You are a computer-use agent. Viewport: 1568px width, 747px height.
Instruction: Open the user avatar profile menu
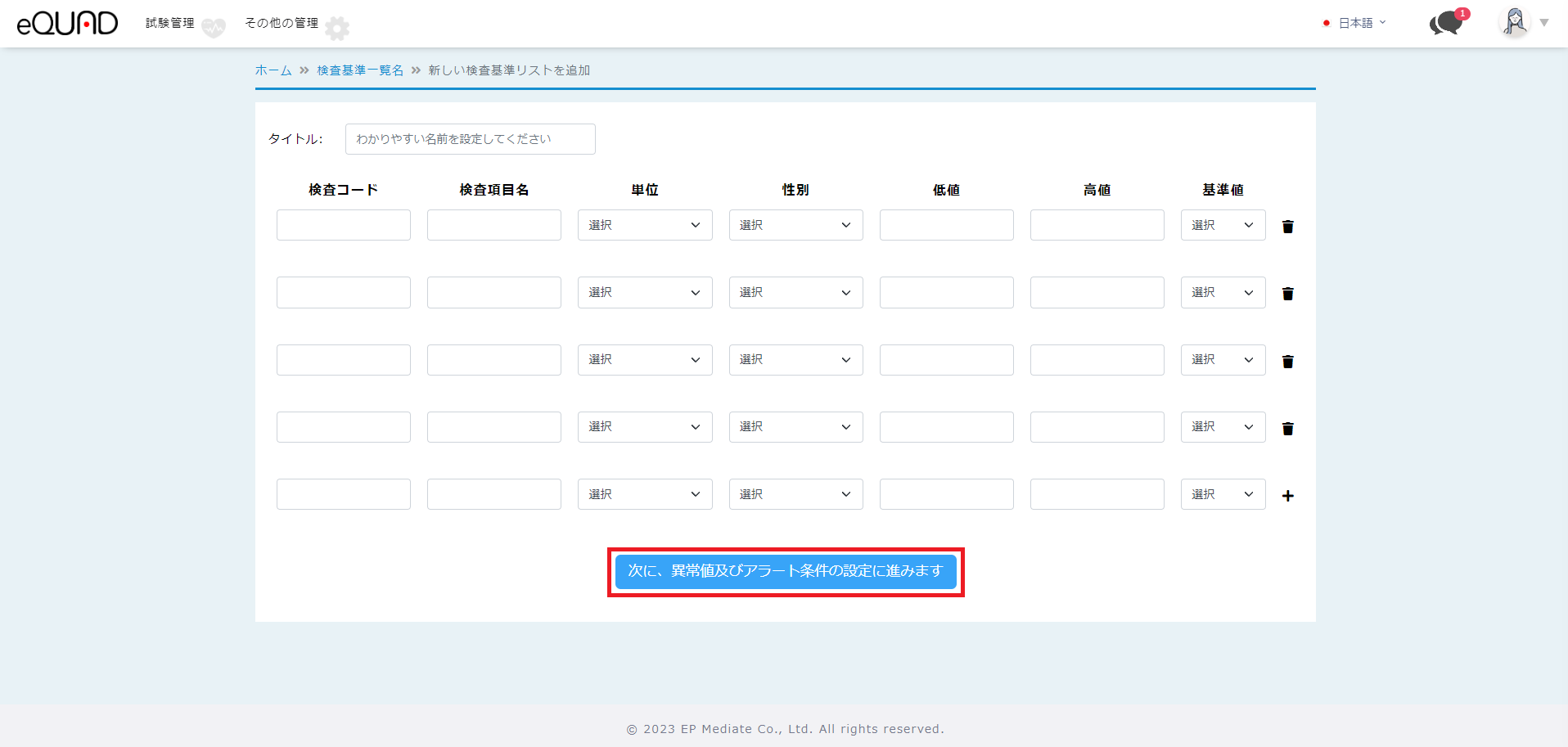point(1515,22)
